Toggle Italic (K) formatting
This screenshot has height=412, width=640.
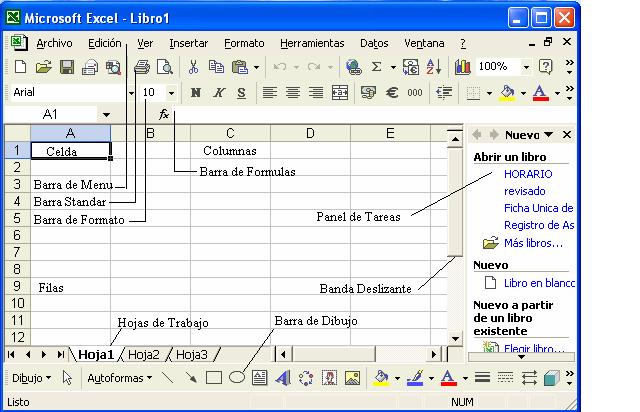click(x=219, y=93)
